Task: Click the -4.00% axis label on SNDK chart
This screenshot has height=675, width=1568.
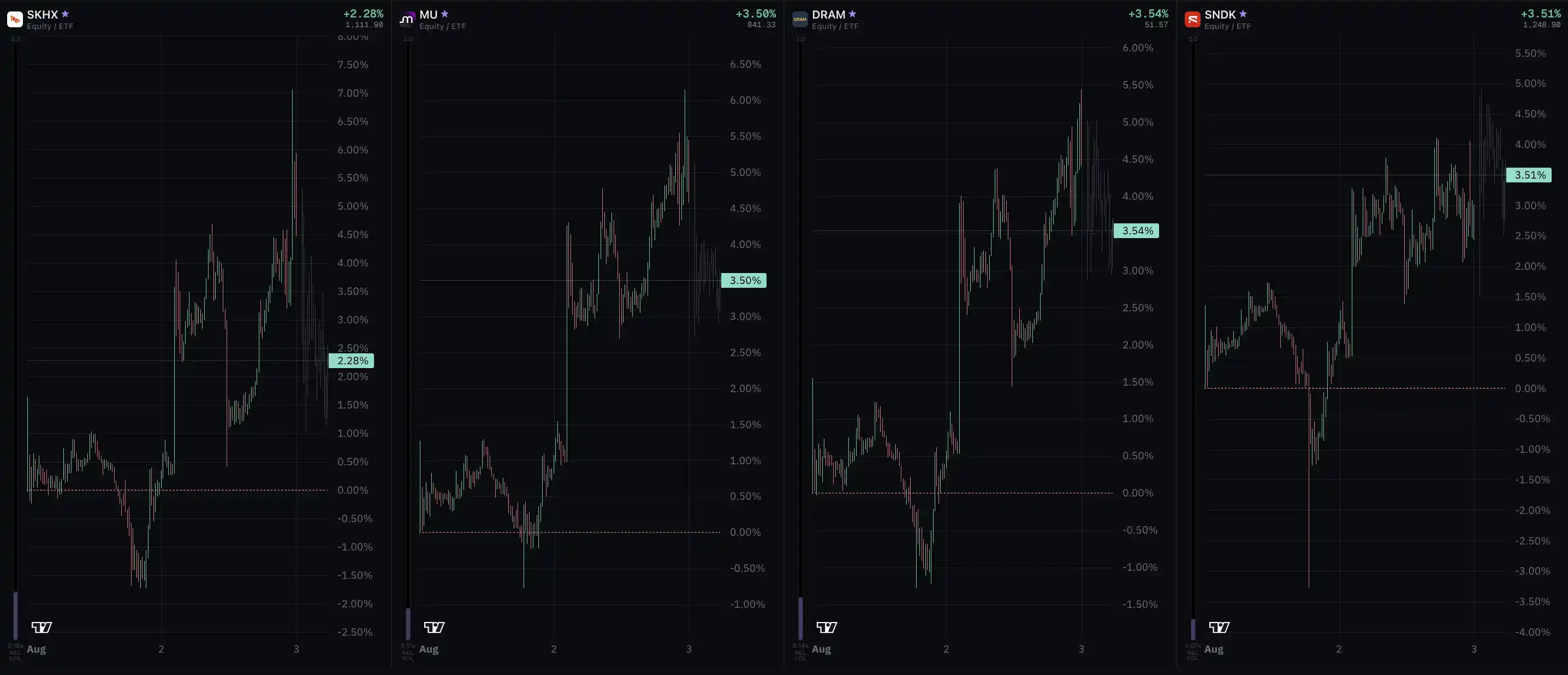Action: (1532, 632)
